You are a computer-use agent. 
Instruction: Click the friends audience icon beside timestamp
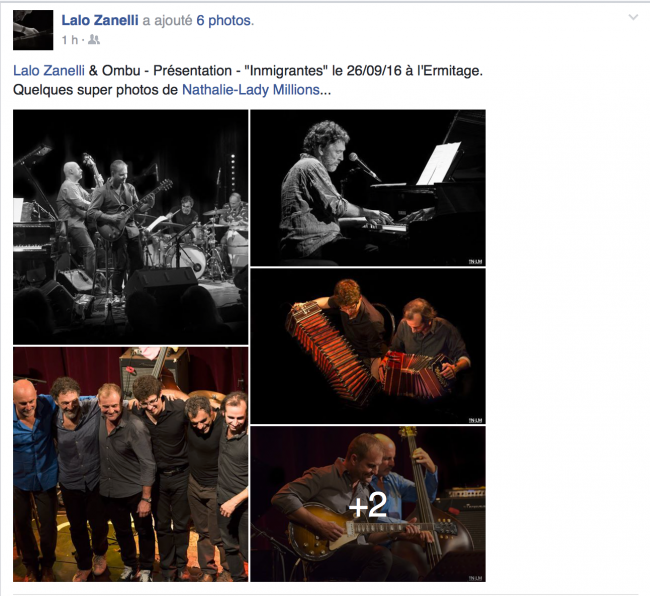94,40
